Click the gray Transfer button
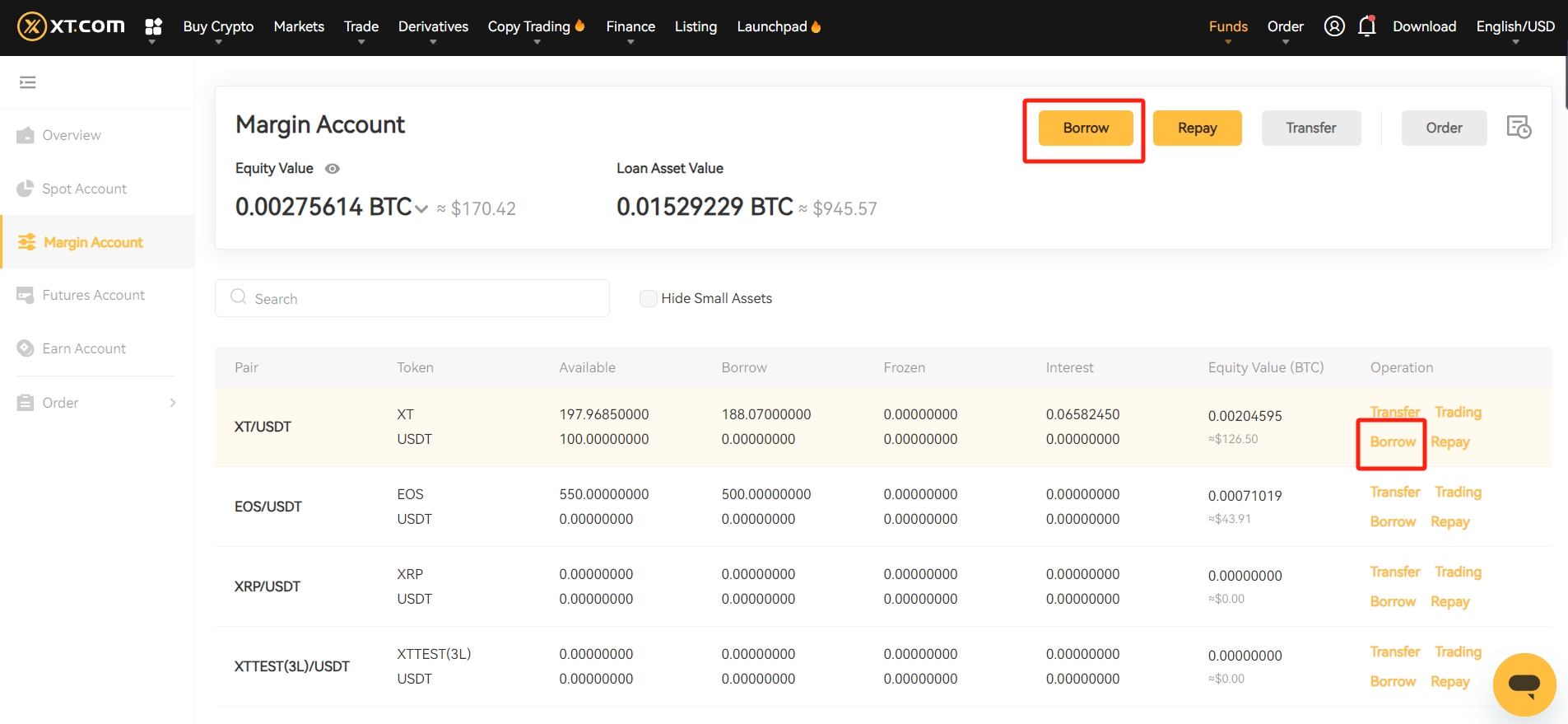This screenshot has width=1568, height=724. (x=1311, y=128)
